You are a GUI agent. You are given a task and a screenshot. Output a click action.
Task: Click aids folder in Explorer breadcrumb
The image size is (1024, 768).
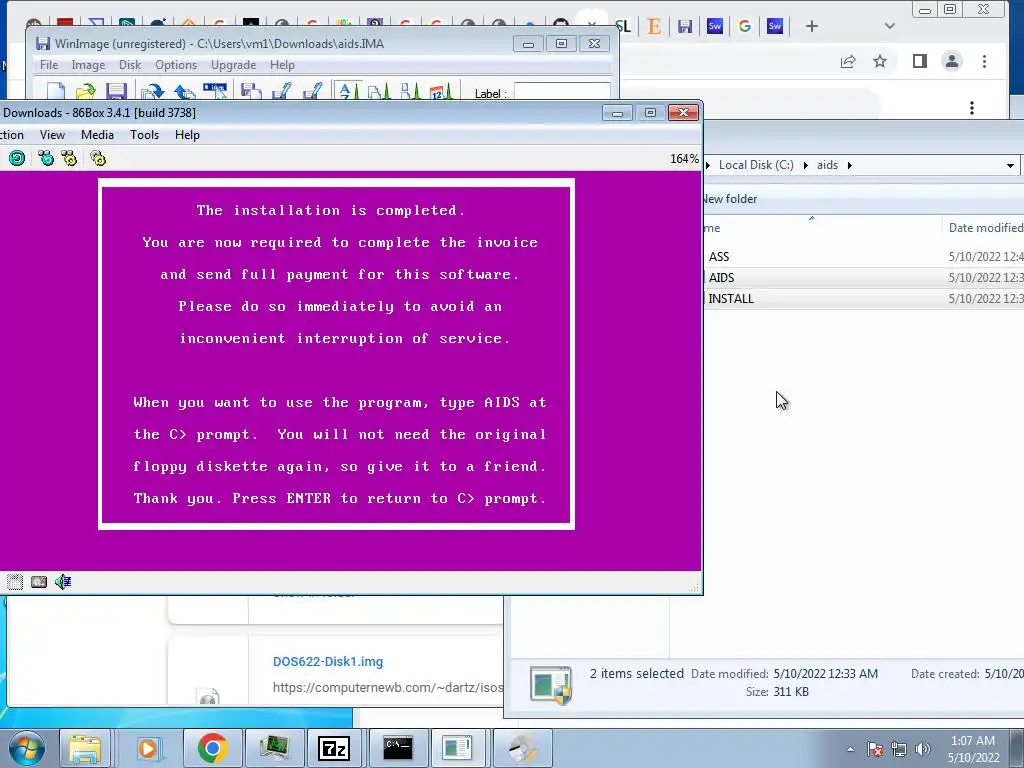827,165
